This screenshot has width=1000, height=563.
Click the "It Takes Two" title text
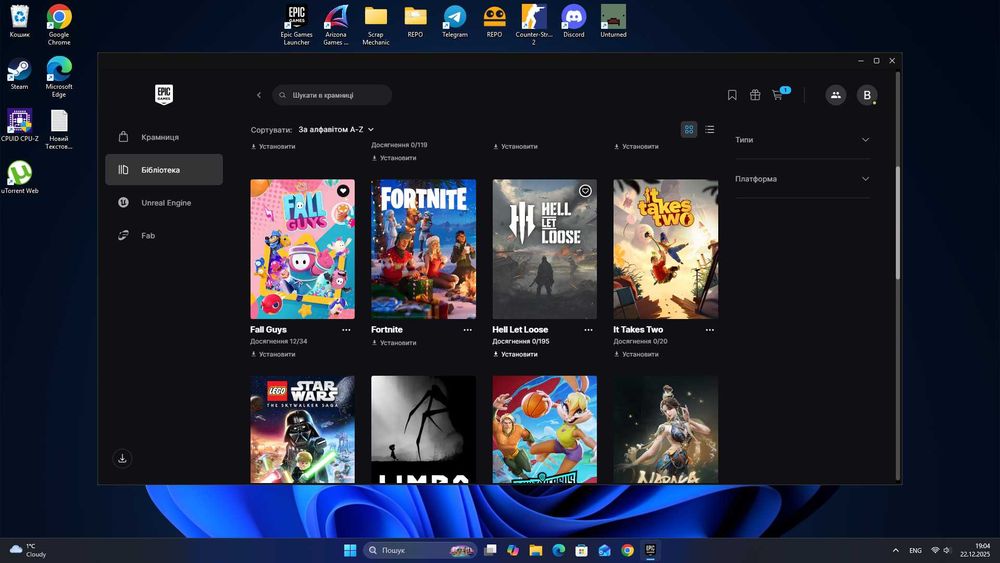click(638, 330)
